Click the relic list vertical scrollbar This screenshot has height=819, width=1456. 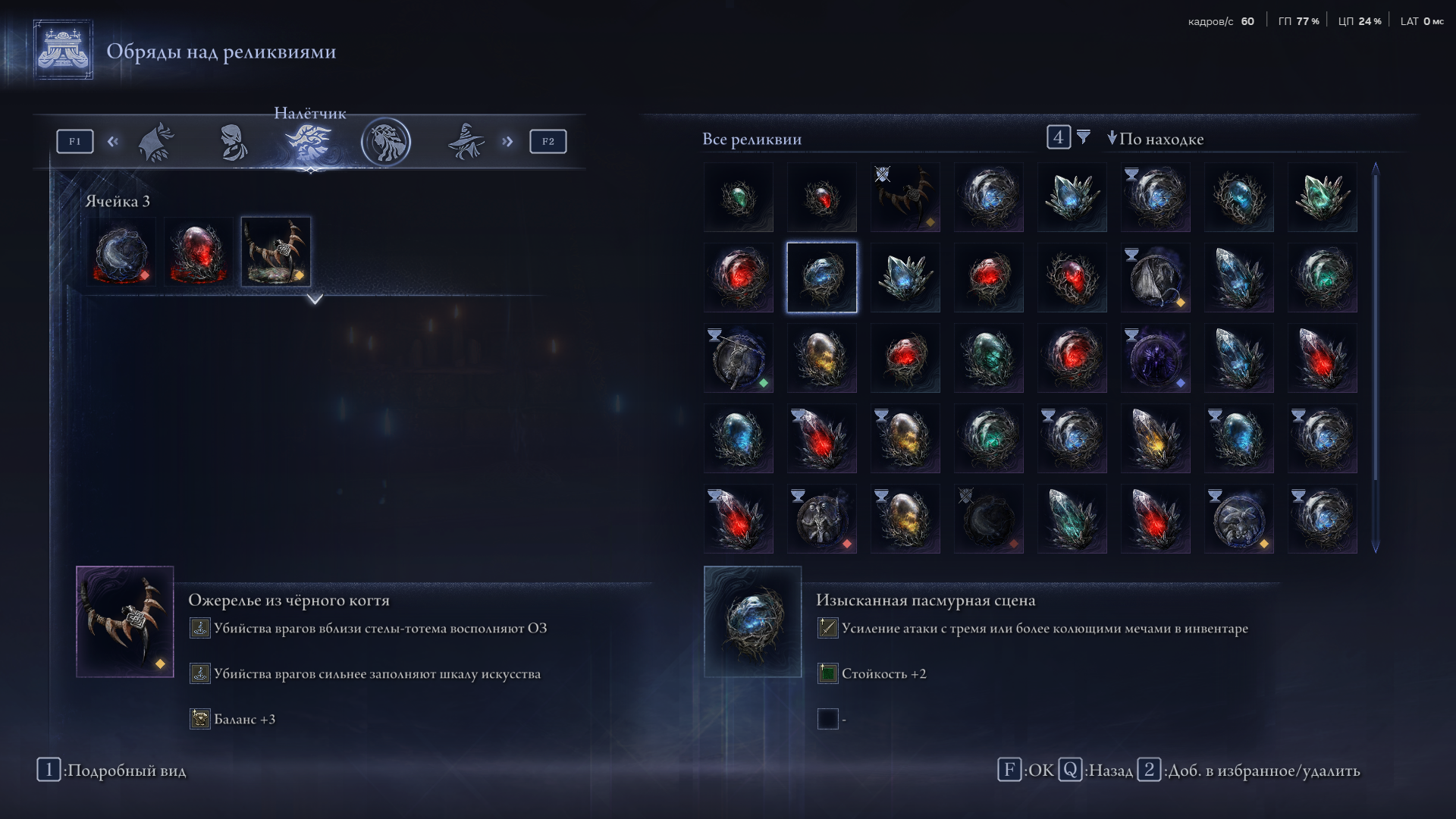click(1376, 357)
